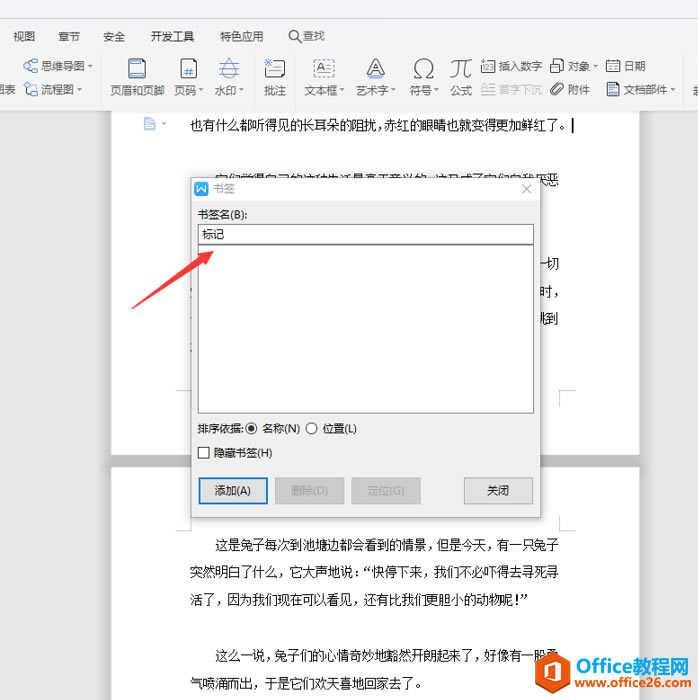Viewport: 698px width, 700px height.
Task: Expand the 流程图 dropdown arrow
Action: (79, 89)
